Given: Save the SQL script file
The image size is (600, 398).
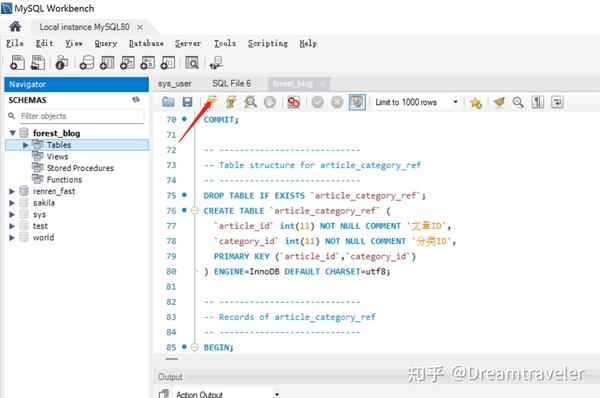Looking at the screenshot, I should click(188, 102).
